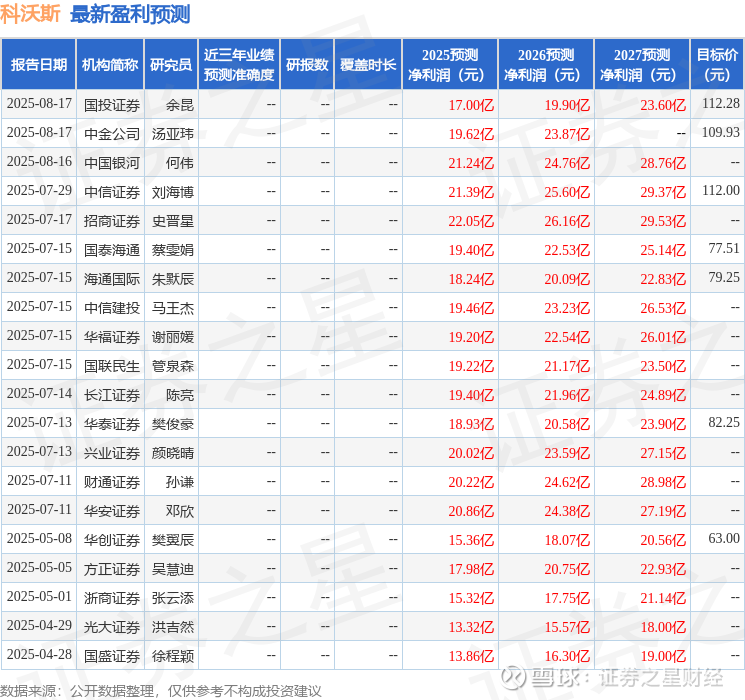The image size is (745, 700).
Task: Select the 方正证券 institution cell
Action: click(112, 568)
